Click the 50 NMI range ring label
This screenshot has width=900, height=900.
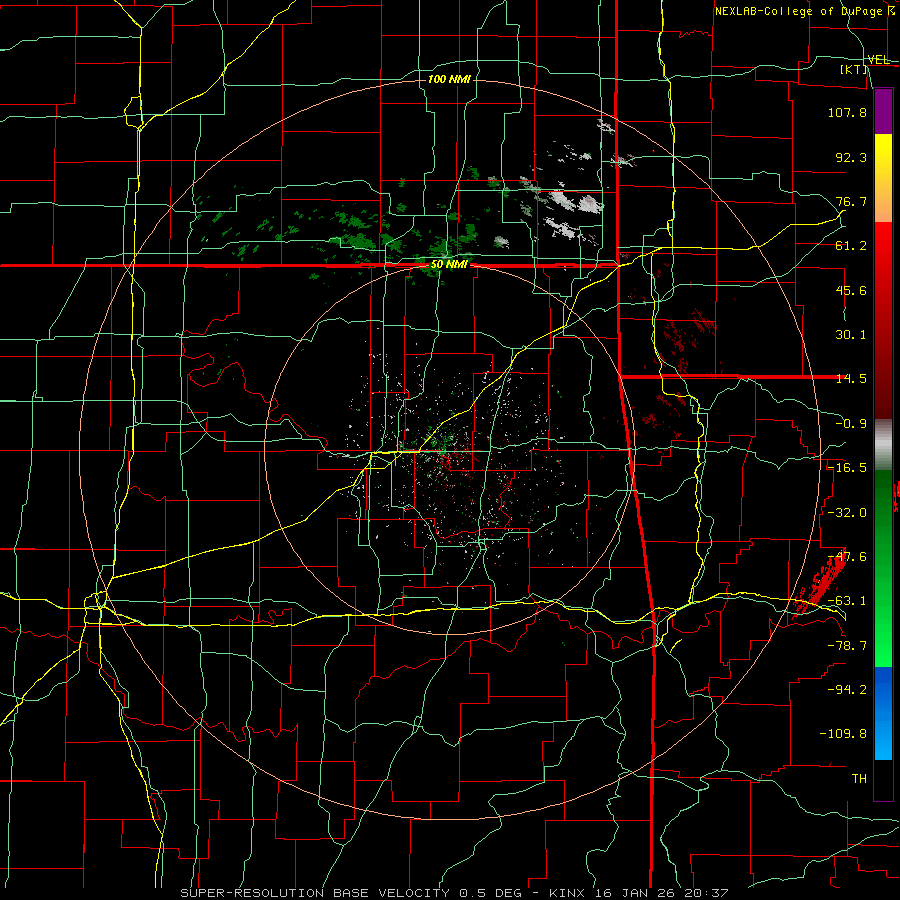[x=449, y=265]
